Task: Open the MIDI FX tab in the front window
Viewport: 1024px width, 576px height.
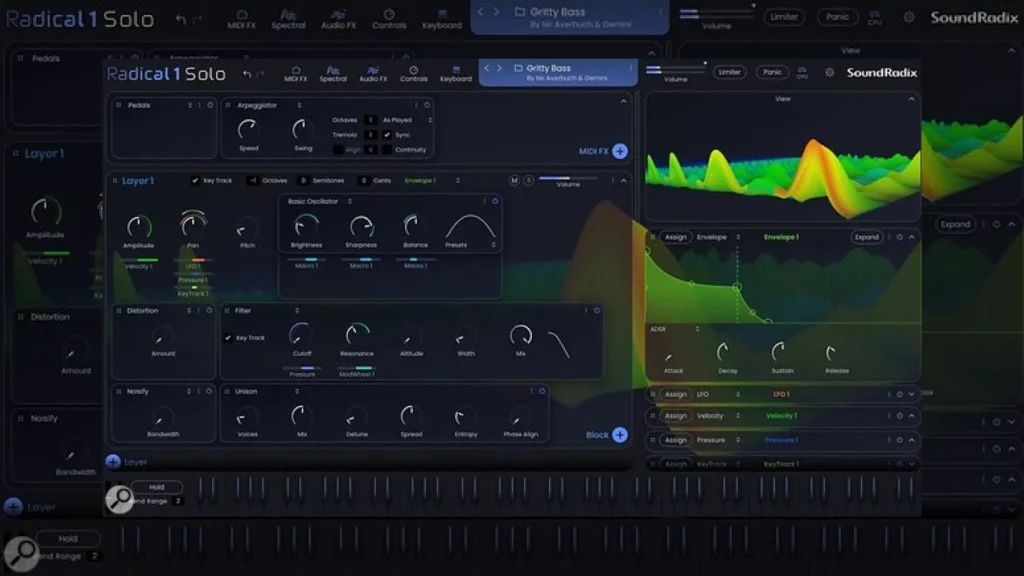Action: point(295,74)
